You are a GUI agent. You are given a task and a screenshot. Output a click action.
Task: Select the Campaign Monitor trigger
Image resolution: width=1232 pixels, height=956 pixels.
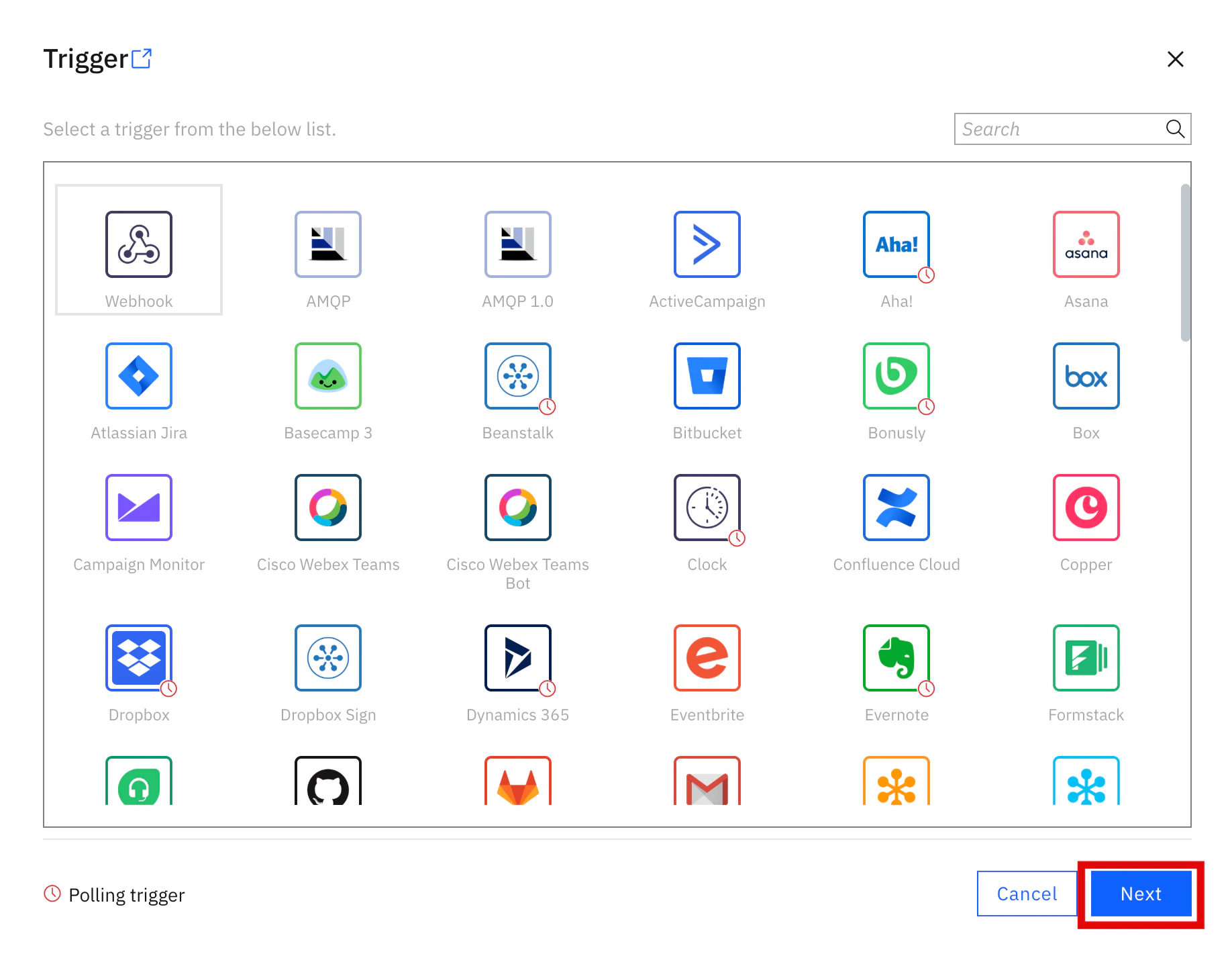[139, 508]
